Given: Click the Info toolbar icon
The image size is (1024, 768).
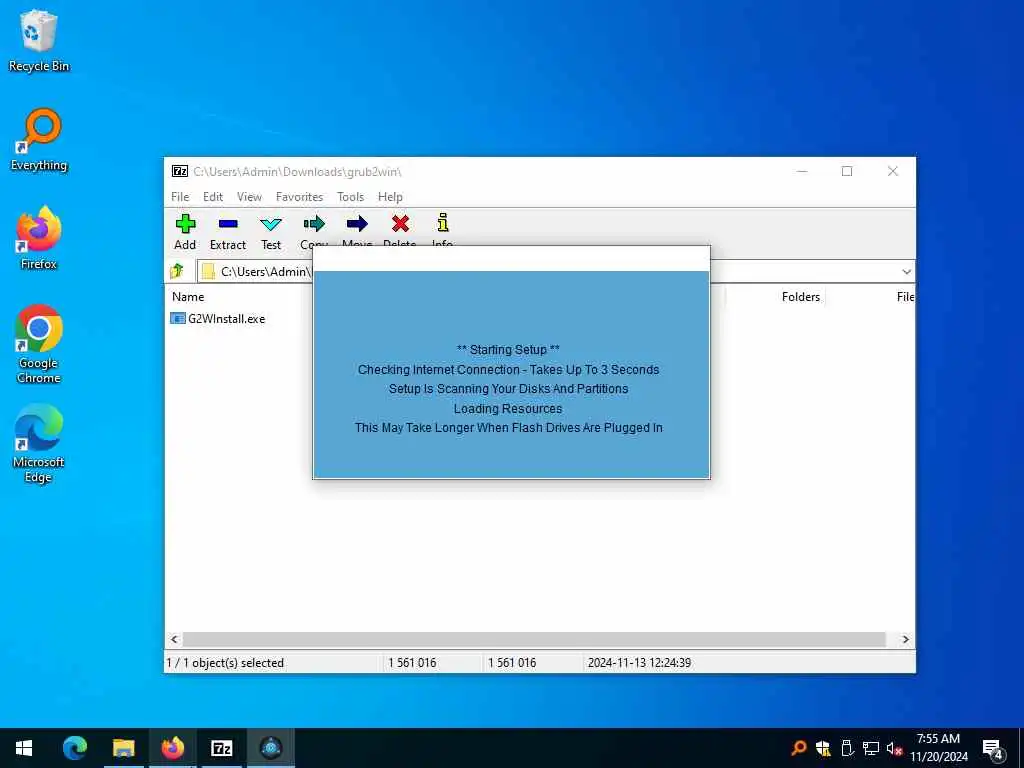Looking at the screenshot, I should [443, 223].
